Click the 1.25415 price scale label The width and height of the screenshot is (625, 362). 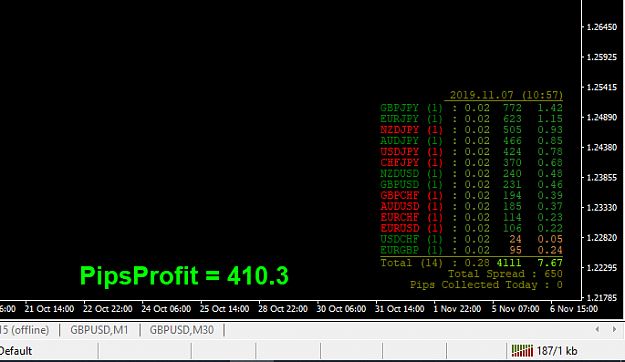tap(602, 87)
